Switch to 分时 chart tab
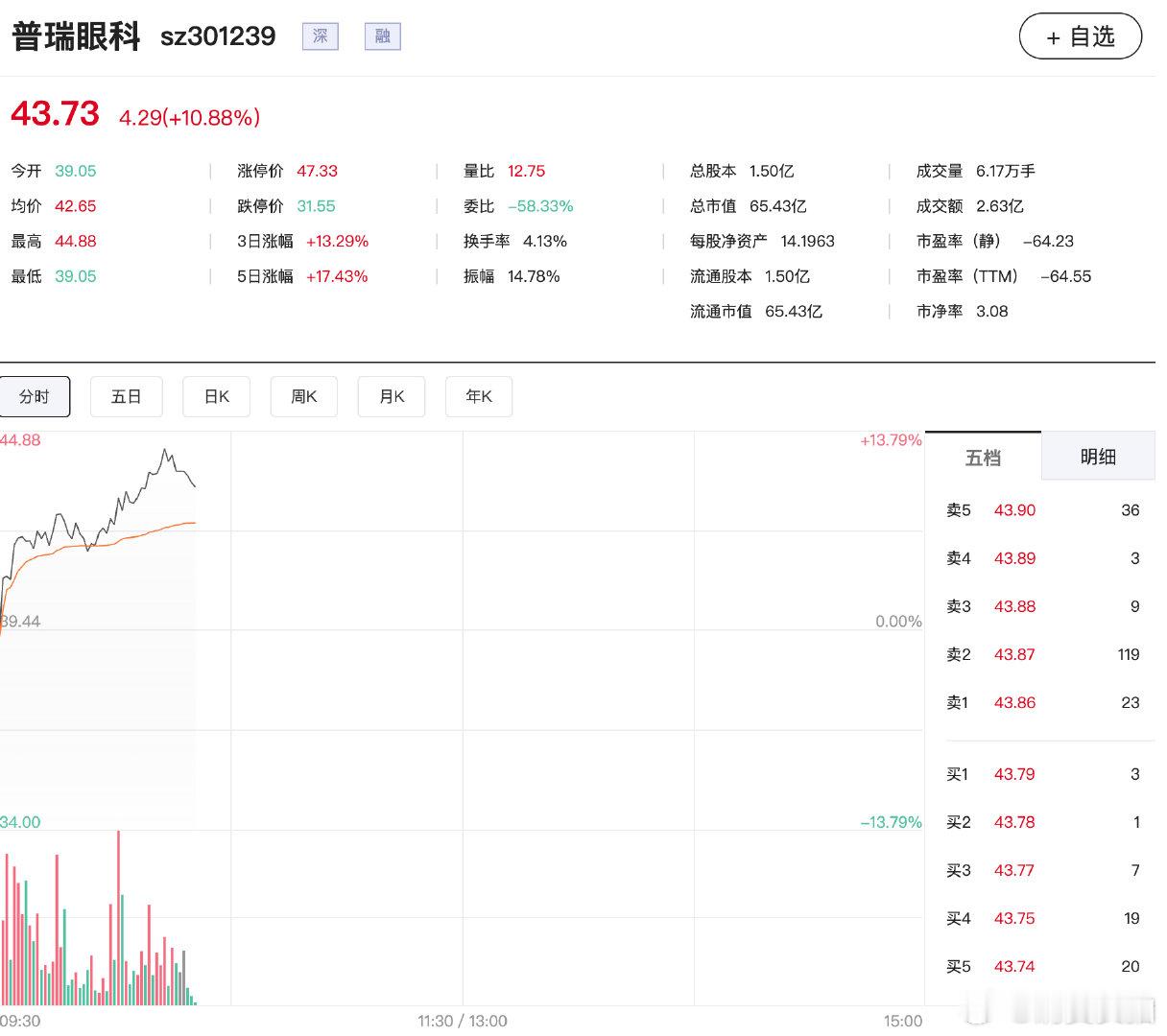 click(35, 396)
